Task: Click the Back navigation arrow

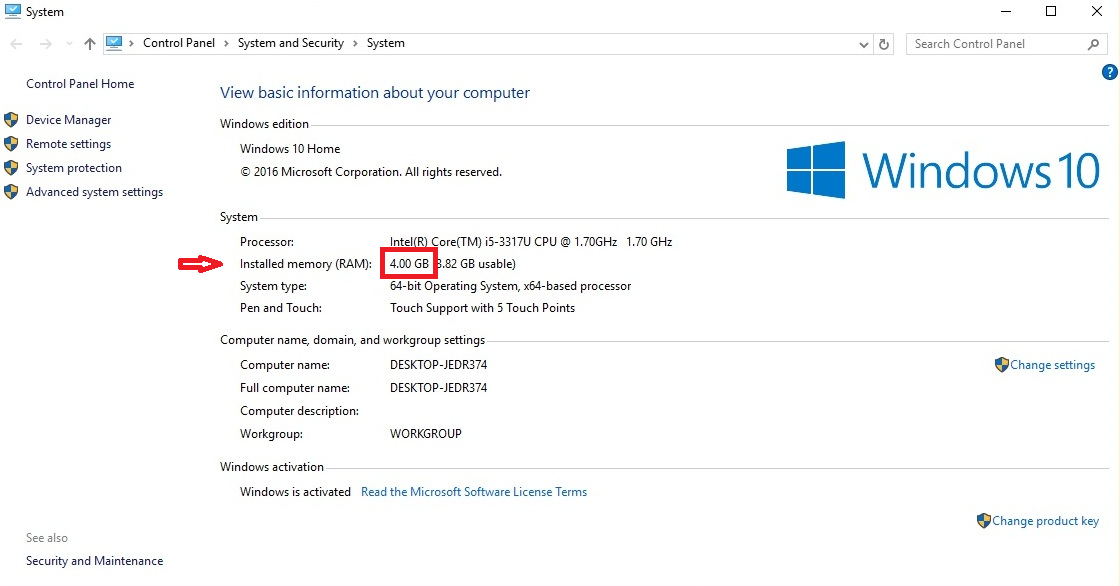Action: 16,44
